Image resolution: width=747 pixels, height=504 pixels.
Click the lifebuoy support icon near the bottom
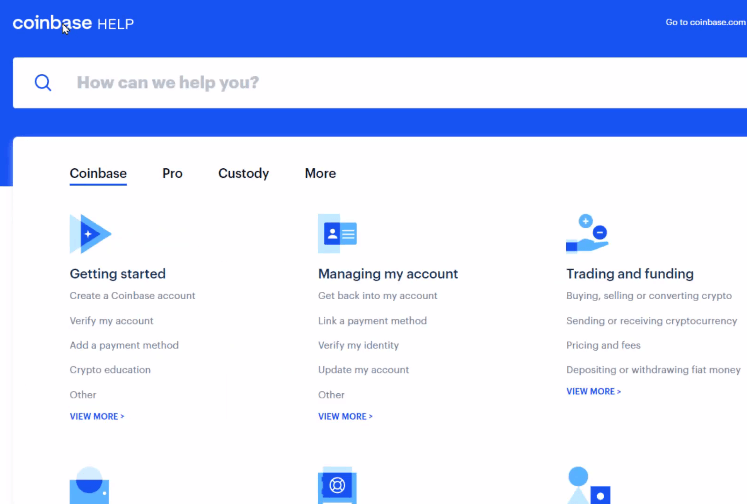pos(337,485)
